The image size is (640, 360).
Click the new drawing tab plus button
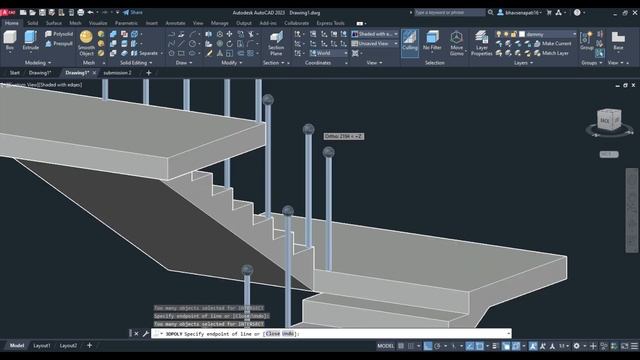pos(149,73)
